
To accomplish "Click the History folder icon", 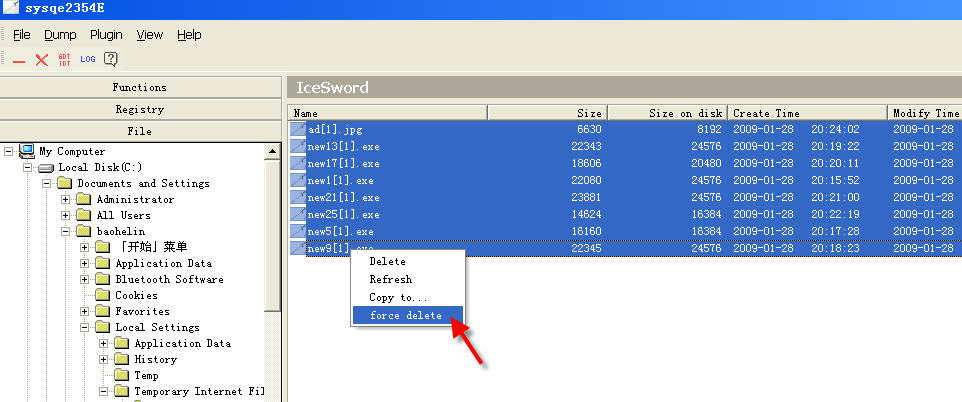I will (x=122, y=359).
